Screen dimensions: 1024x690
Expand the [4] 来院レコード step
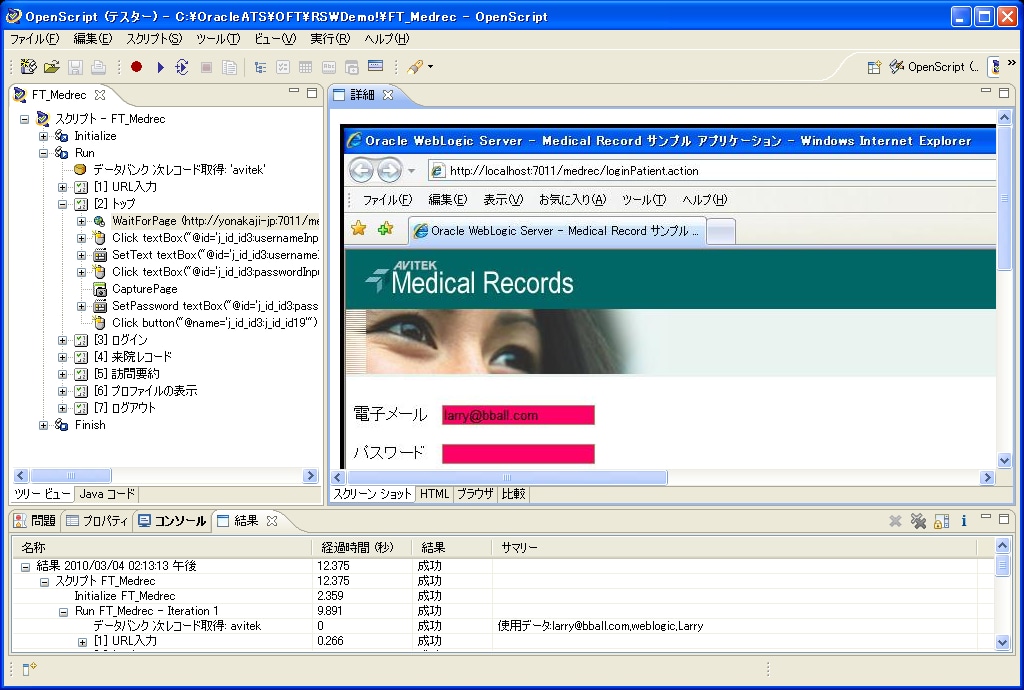coord(63,356)
